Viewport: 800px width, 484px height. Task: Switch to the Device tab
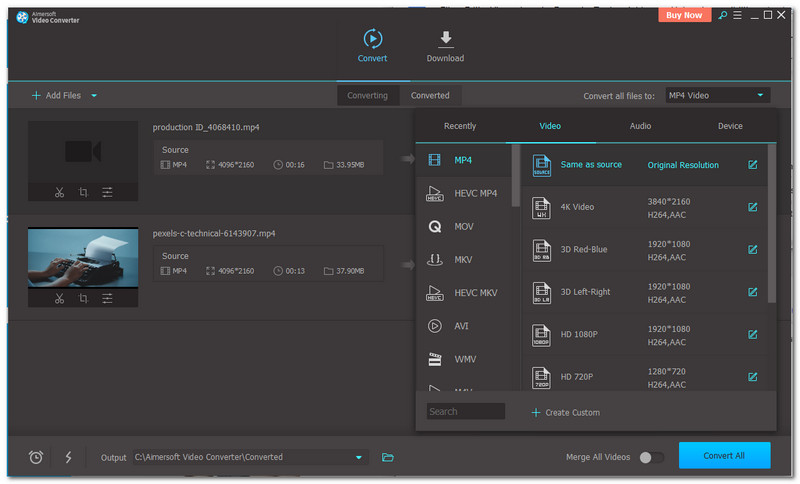(x=730, y=126)
